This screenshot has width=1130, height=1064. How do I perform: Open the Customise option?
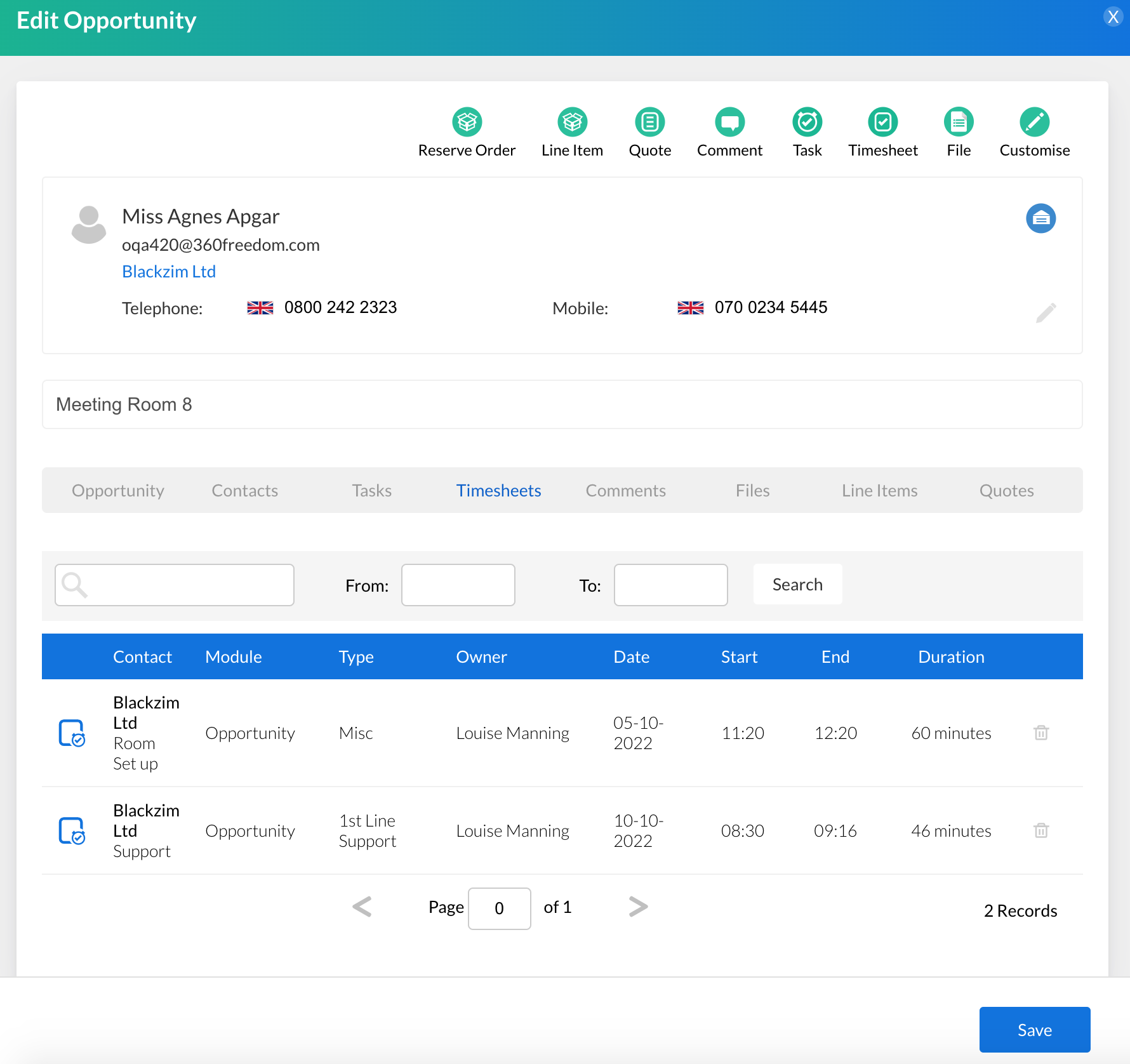tap(1034, 122)
